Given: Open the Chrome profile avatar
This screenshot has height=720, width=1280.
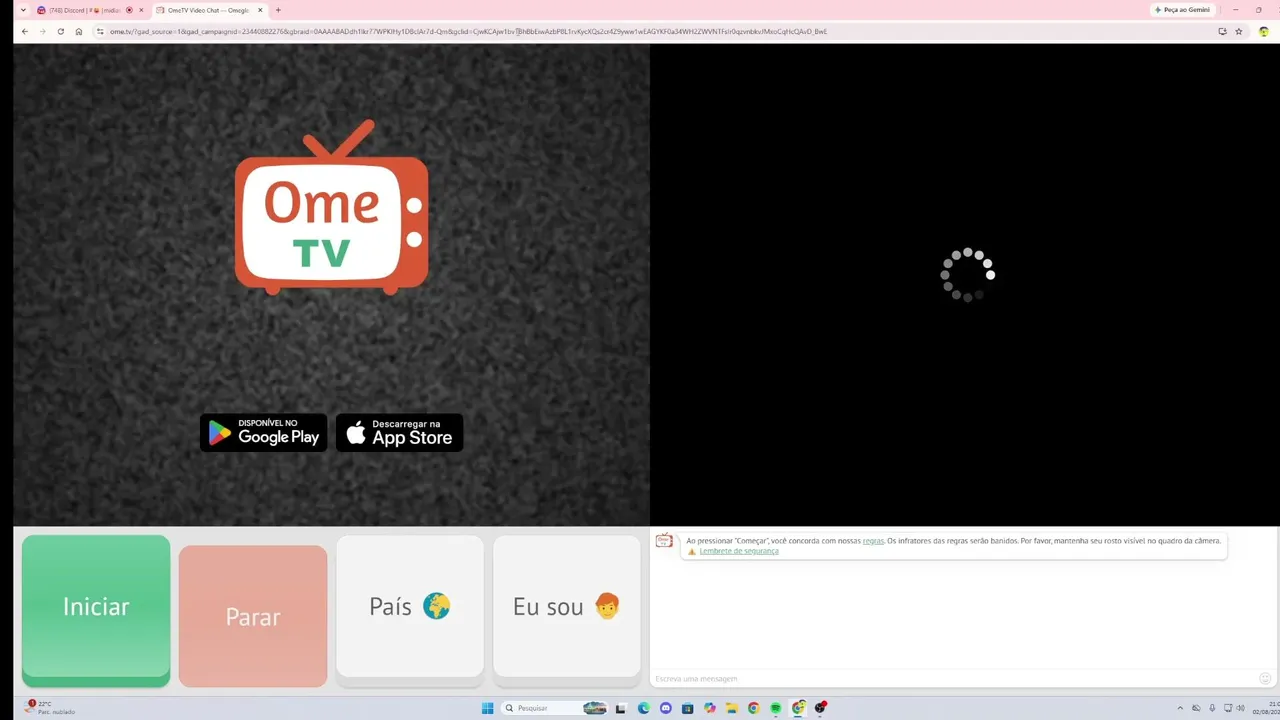Looking at the screenshot, I should point(1264,31).
